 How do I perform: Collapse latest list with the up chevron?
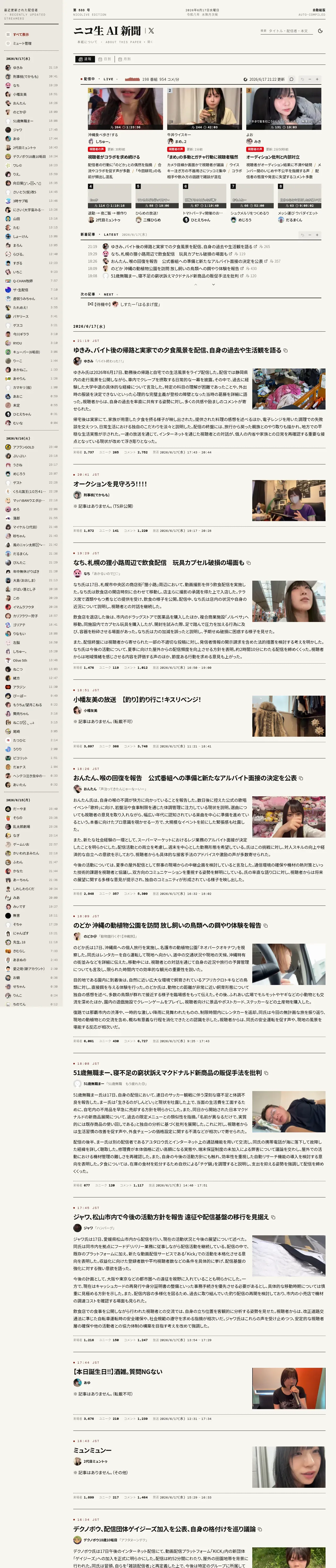pos(196,284)
